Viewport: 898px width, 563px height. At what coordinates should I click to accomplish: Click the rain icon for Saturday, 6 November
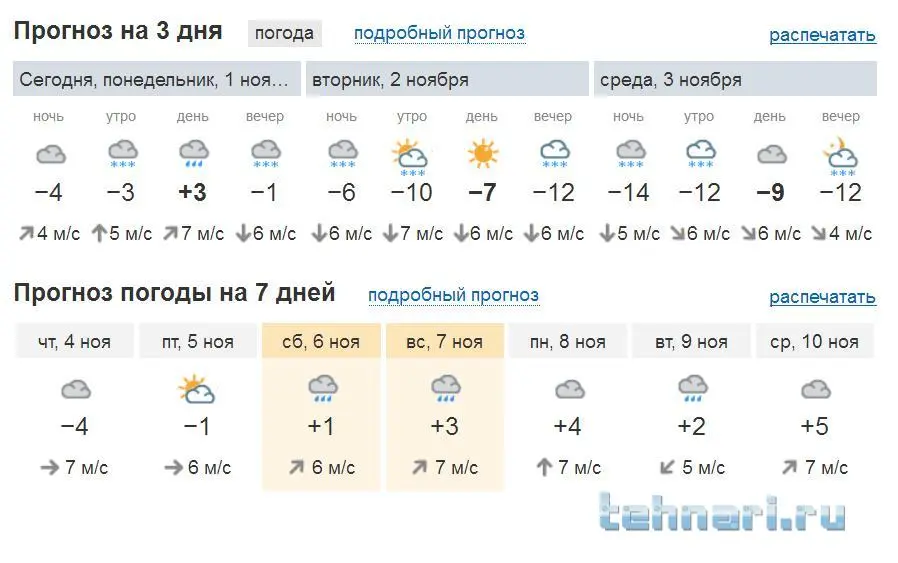(321, 389)
